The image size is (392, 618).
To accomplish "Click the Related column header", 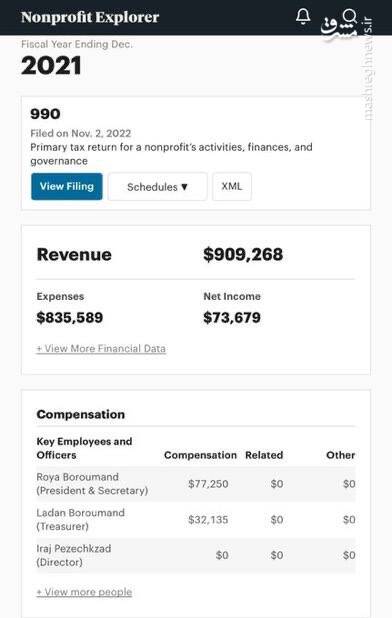I will (x=264, y=455).
